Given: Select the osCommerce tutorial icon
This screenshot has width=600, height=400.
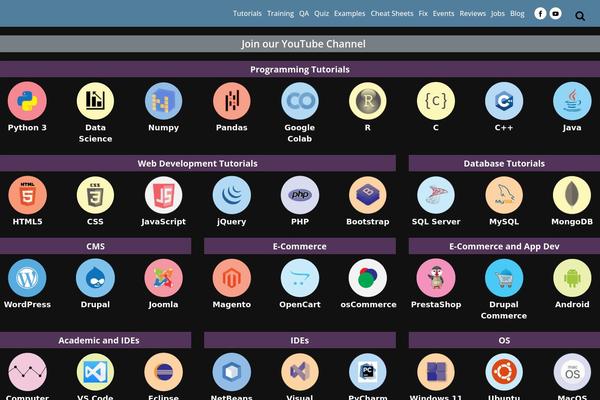Looking at the screenshot, I should (368, 278).
